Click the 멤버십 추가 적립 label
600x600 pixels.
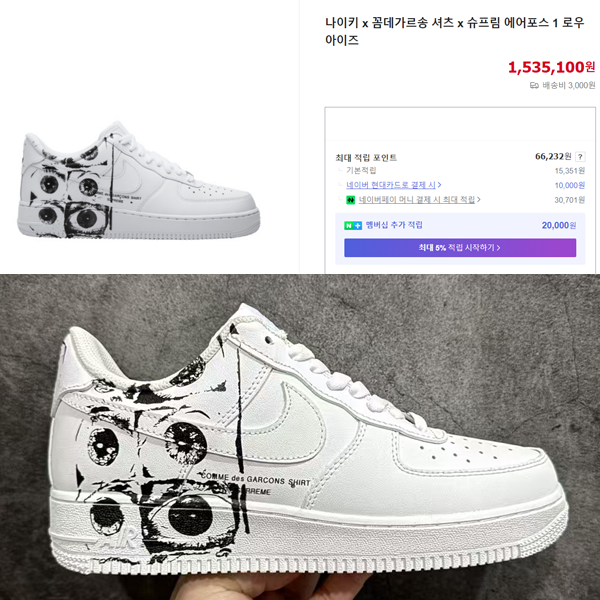click(394, 225)
